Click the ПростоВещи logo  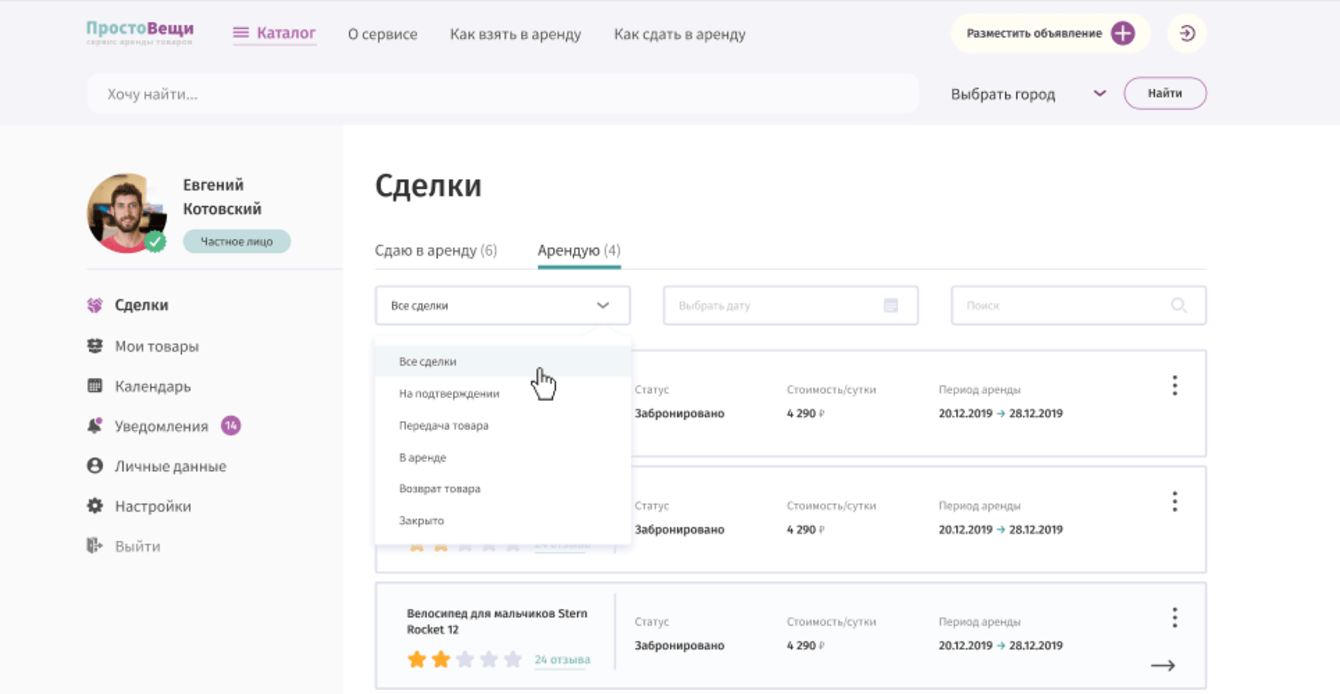pyautogui.click(x=140, y=32)
